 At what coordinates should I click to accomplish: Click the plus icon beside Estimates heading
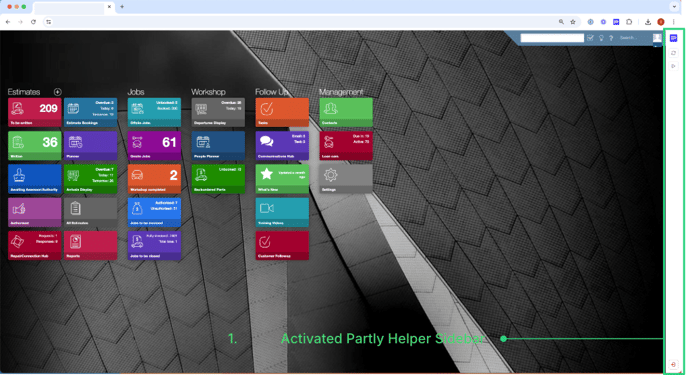57,92
